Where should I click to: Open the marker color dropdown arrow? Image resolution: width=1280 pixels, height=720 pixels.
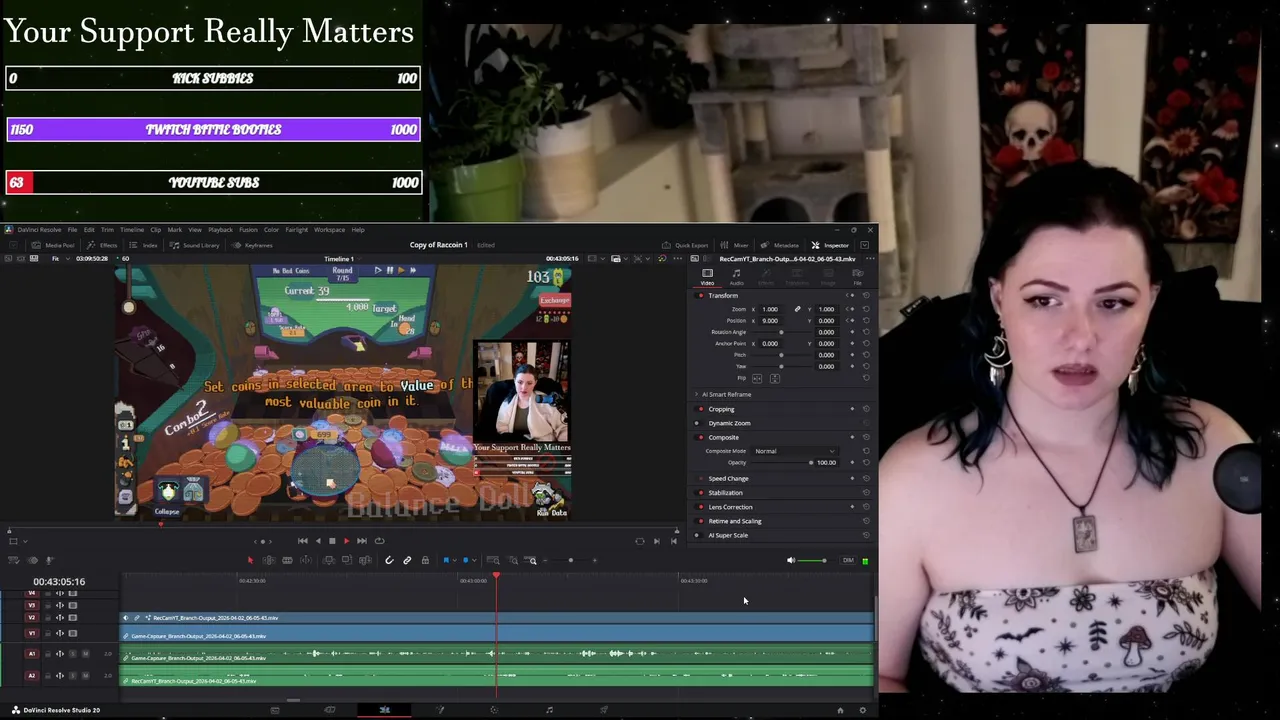[x=474, y=560]
